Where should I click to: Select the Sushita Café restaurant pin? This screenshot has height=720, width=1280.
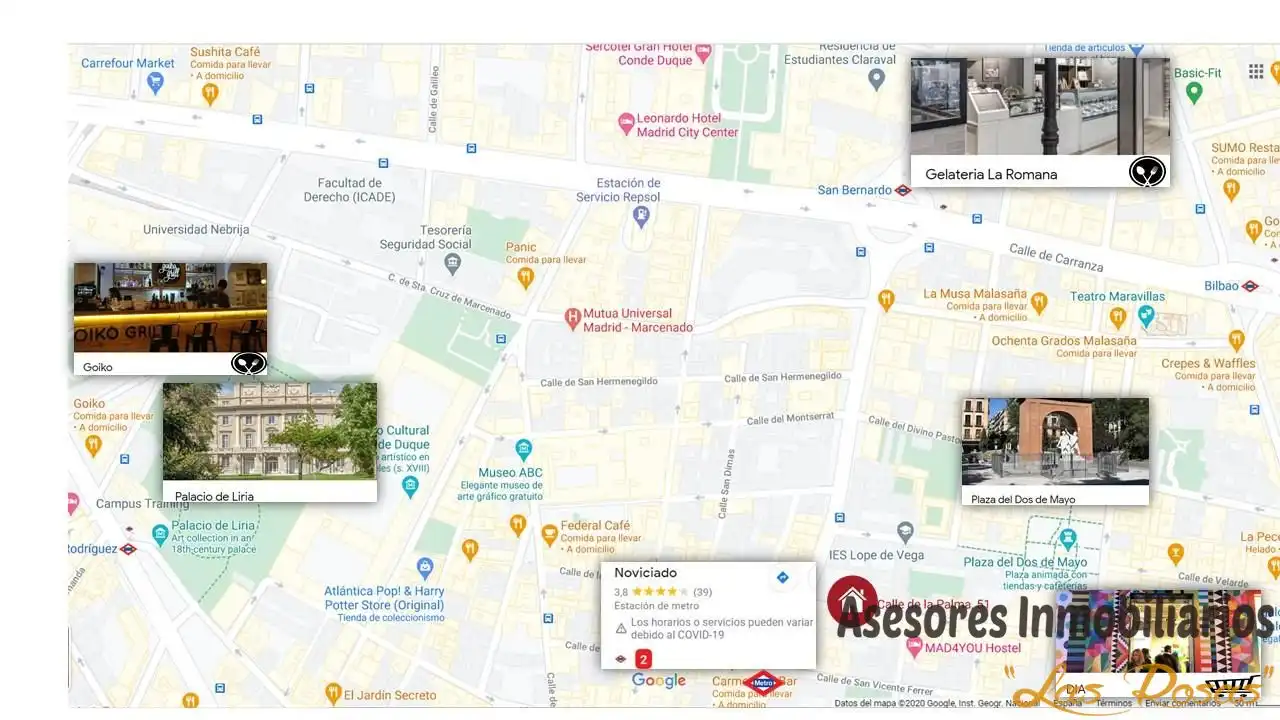pos(209,94)
